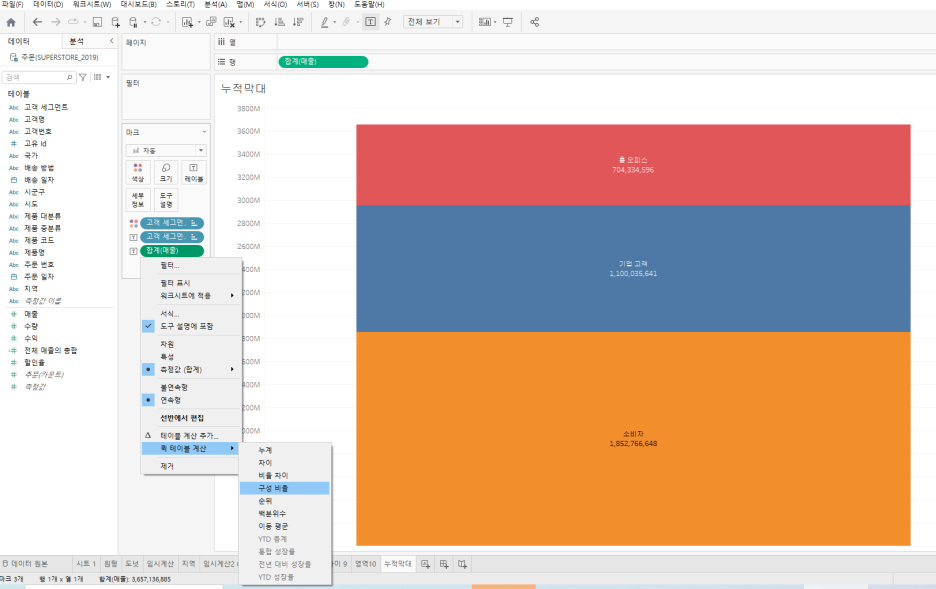The width and height of the screenshot is (936, 589).
Task: Open the clear sheet dropdown arrow
Action: tap(241, 23)
